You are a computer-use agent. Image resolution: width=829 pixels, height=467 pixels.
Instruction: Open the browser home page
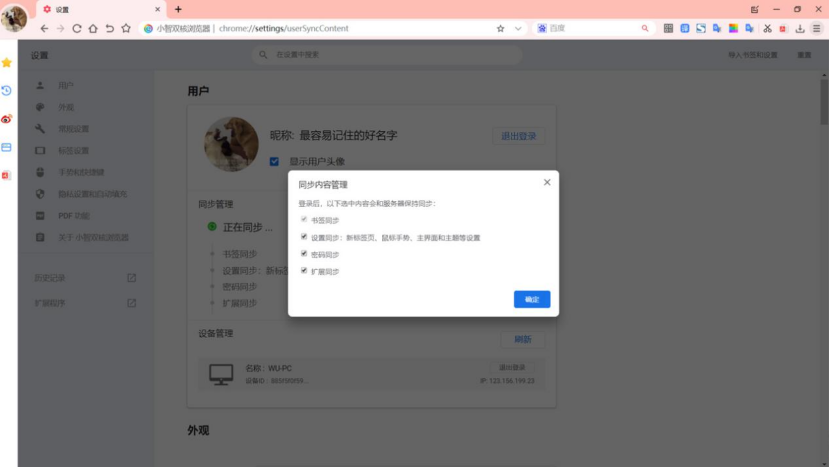(93, 29)
